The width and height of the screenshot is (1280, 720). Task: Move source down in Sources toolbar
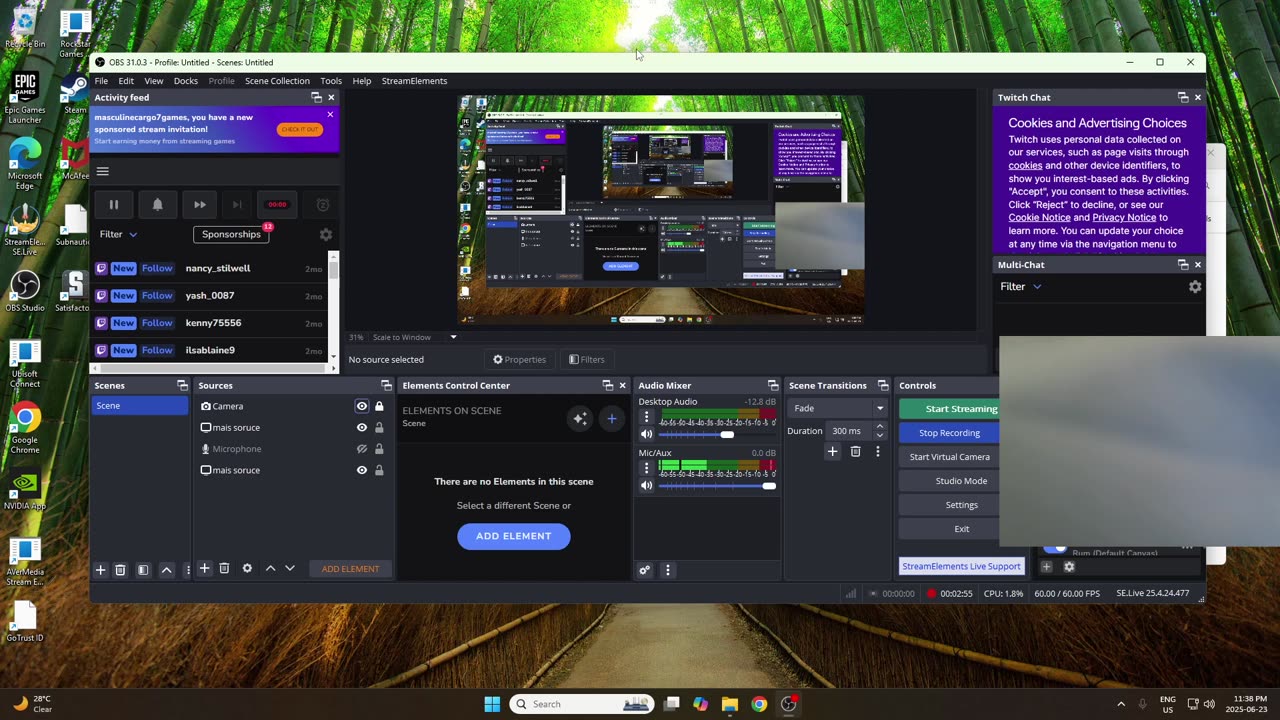[290, 568]
